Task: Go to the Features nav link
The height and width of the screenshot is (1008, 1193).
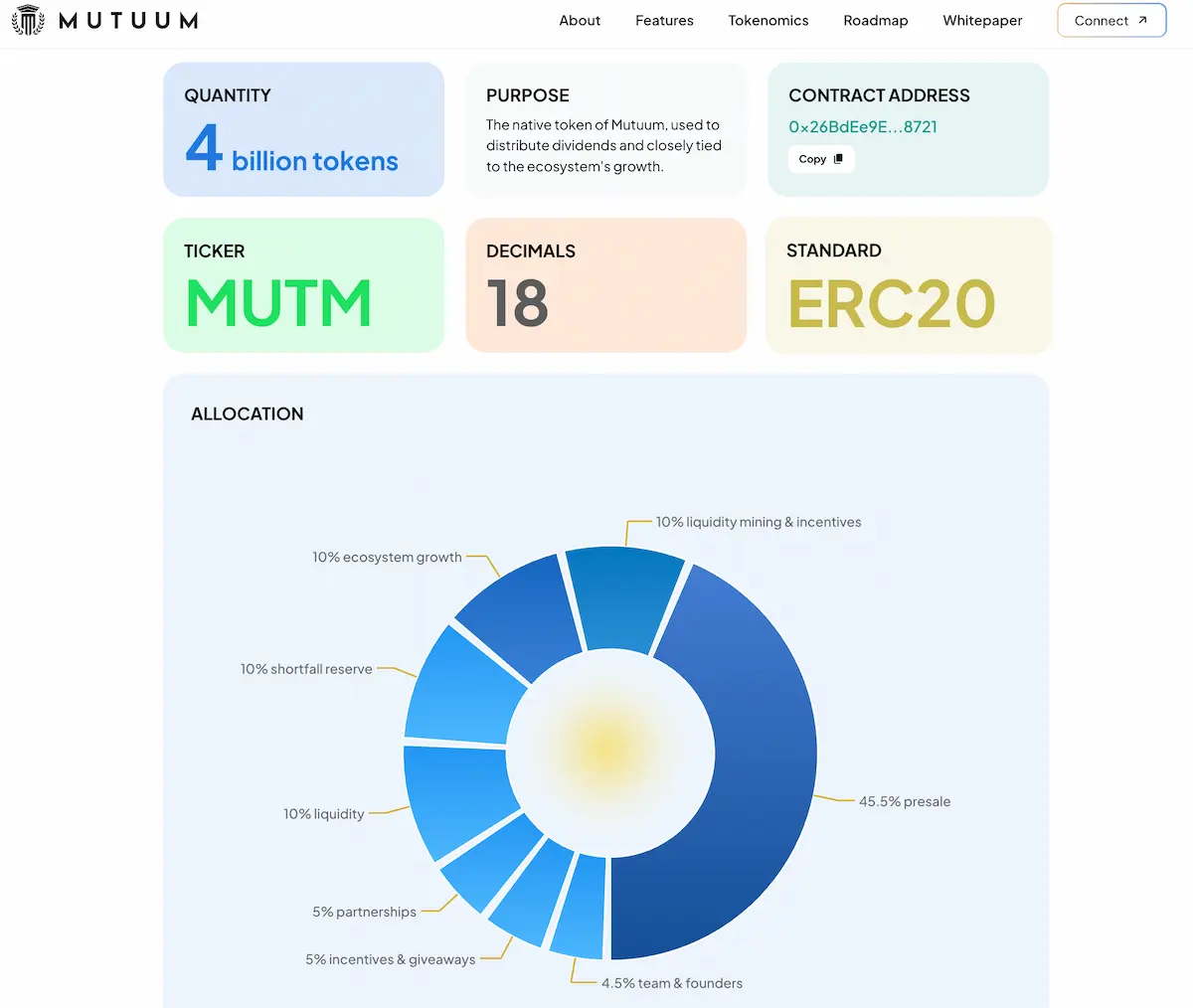Action: [664, 21]
